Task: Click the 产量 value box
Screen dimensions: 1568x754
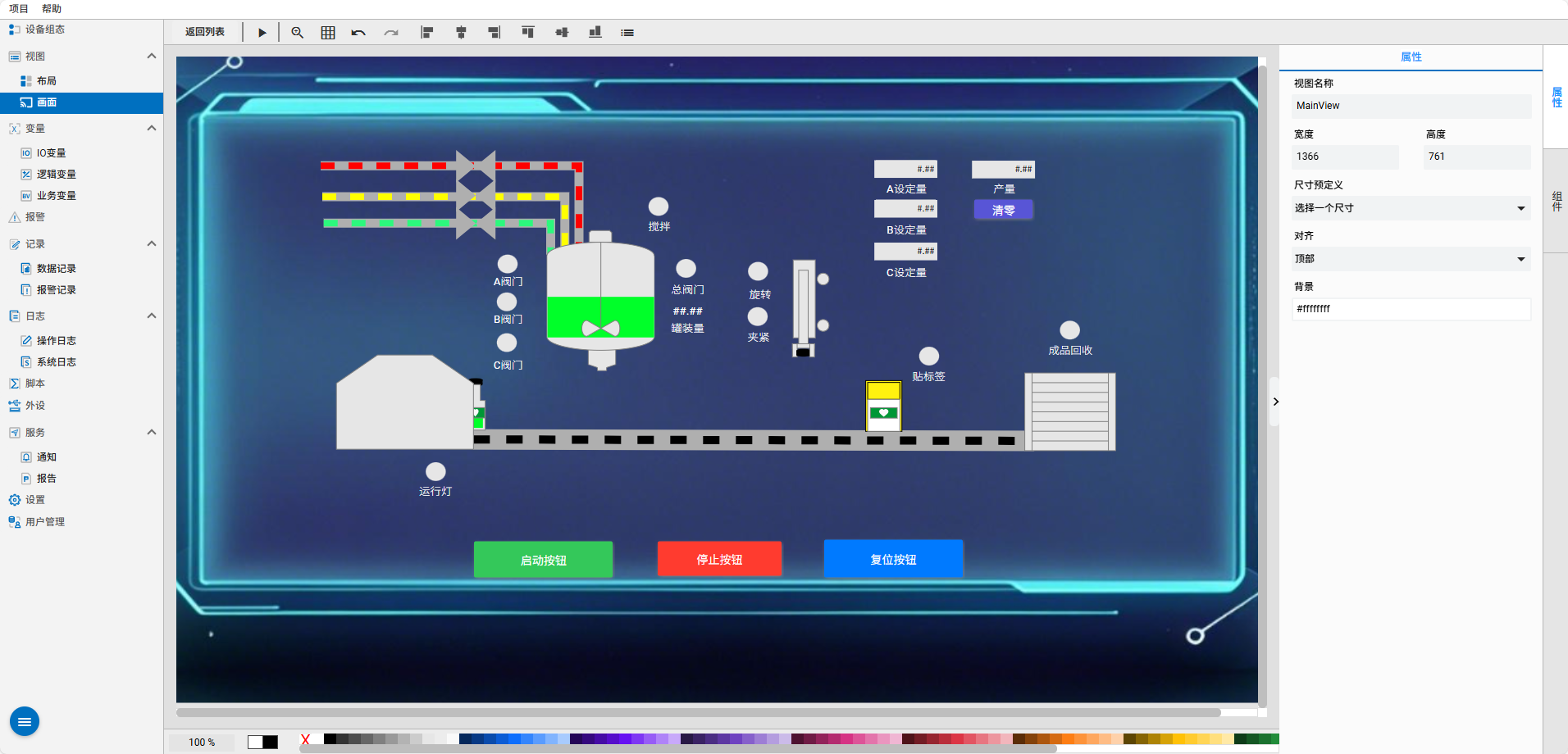Action: point(1003,169)
